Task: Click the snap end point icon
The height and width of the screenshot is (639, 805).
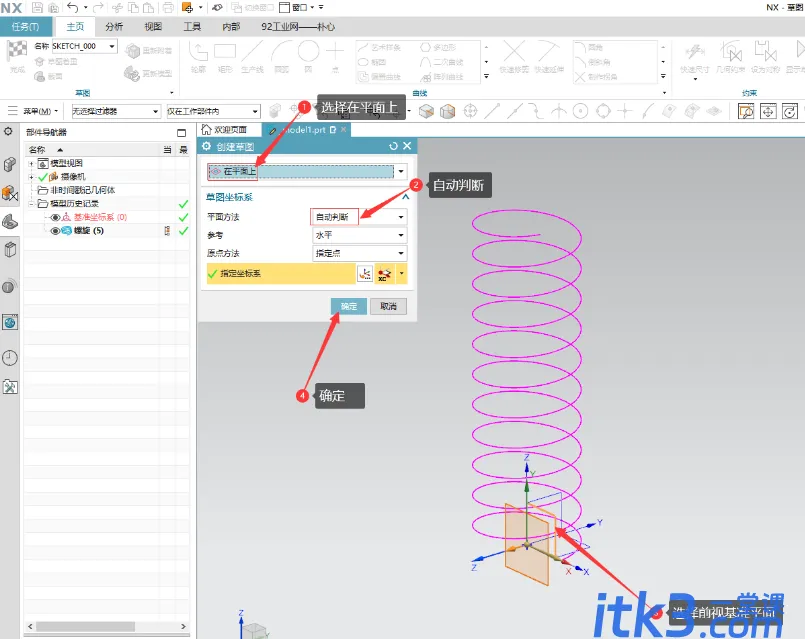Action: 492,111
